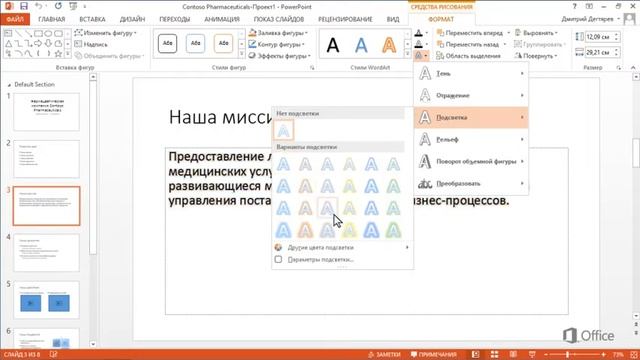Switch to Reading view in status bar

513,354
